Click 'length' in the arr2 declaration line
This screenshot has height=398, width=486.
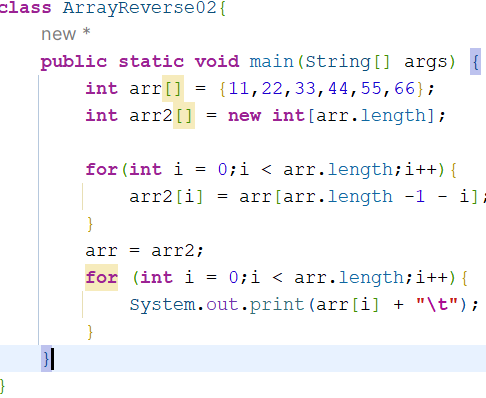(394, 116)
